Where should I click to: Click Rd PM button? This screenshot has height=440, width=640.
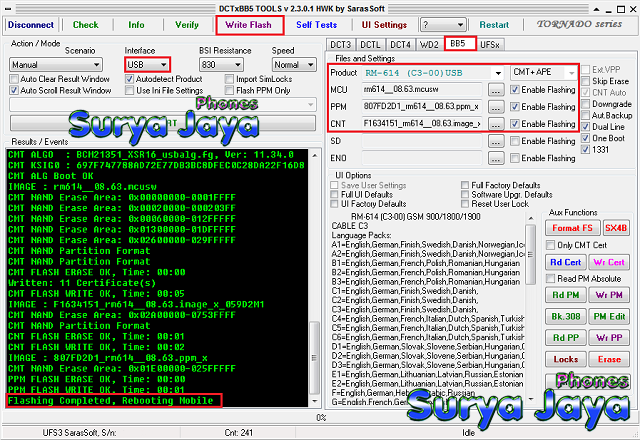coord(566,295)
